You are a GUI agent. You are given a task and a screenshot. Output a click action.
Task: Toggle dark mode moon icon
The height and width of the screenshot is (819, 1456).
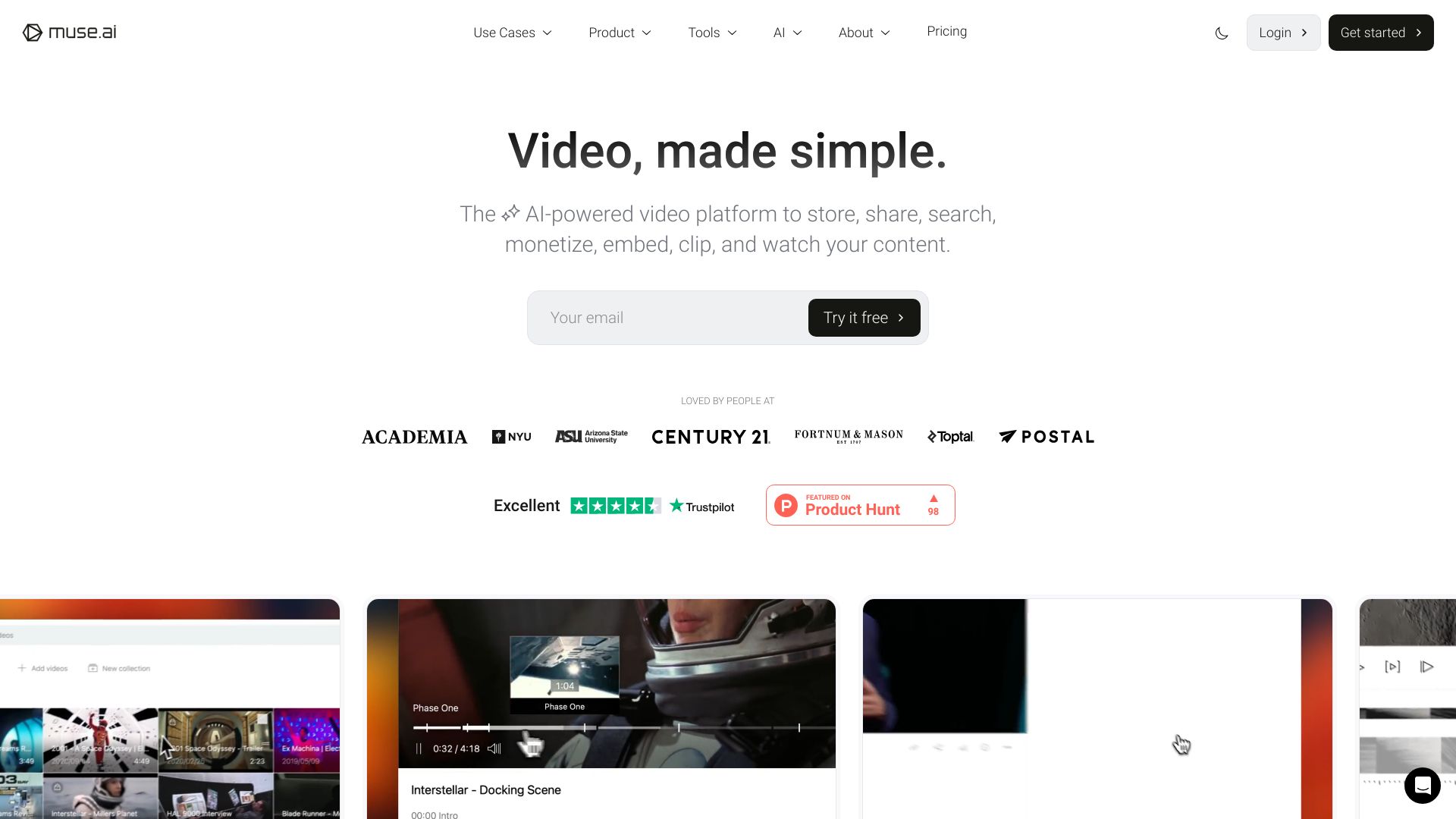(1222, 33)
